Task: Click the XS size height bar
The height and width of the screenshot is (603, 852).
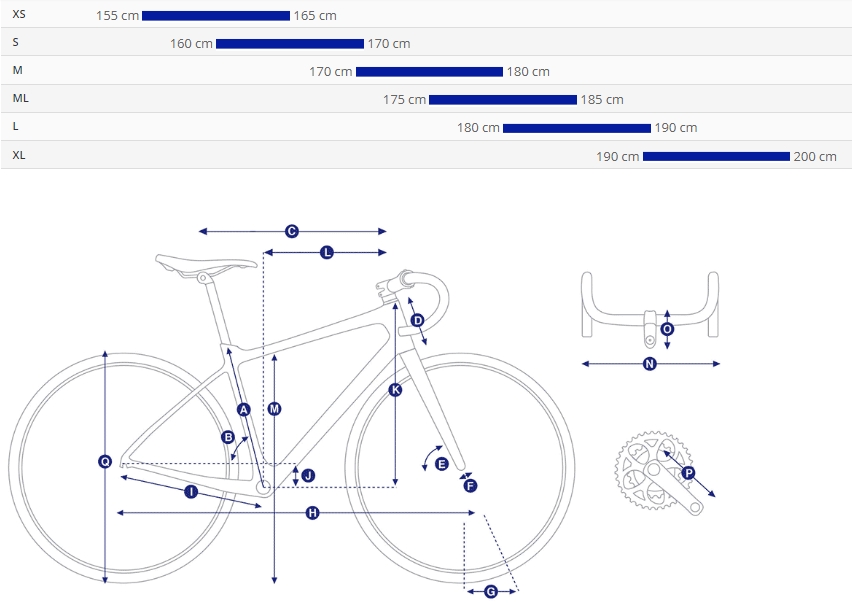Action: coord(216,16)
